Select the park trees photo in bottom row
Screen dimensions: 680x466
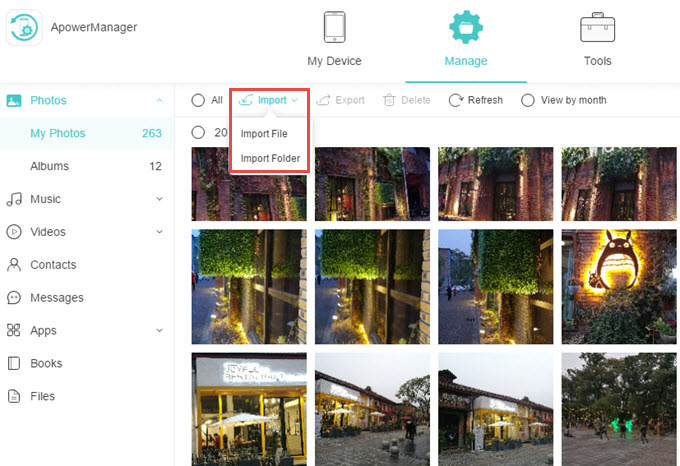[619, 409]
